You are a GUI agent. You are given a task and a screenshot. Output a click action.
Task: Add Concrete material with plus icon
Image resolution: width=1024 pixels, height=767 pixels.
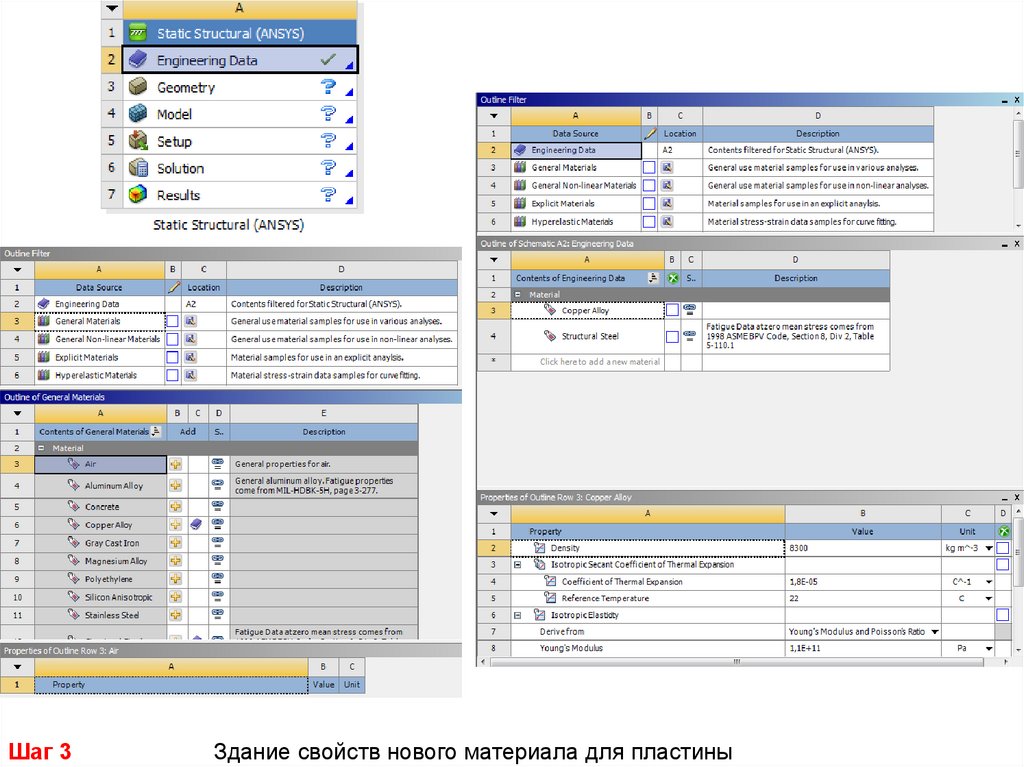[176, 506]
